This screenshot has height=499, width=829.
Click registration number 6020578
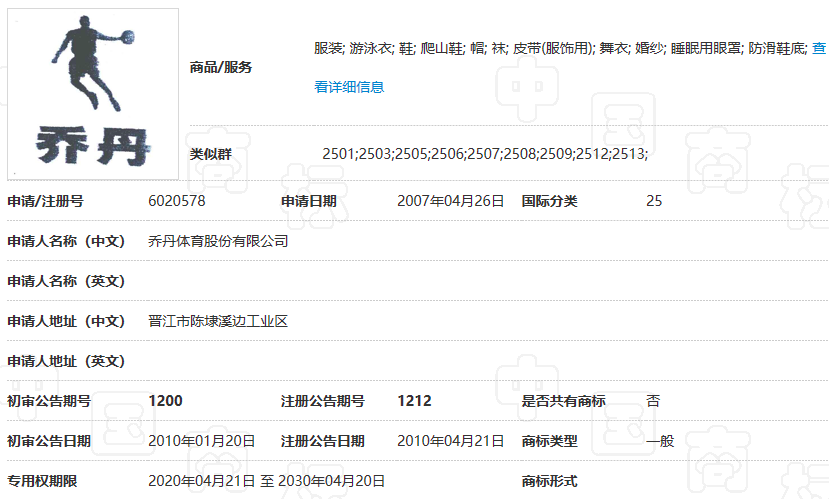pos(177,201)
